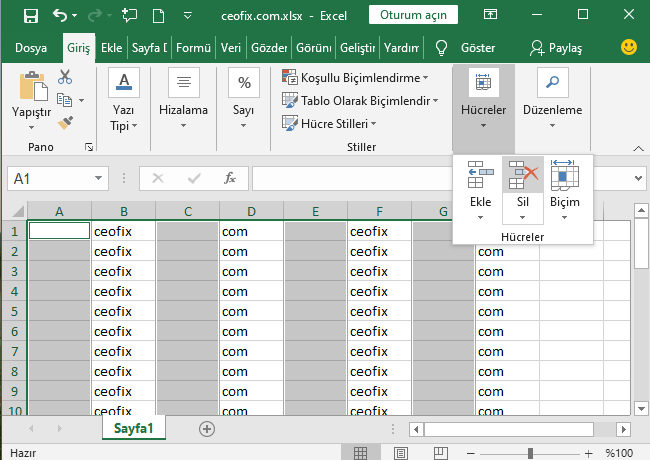This screenshot has height=460, width=650.
Task: Open the Biçim format cells menu
Action: (565, 190)
